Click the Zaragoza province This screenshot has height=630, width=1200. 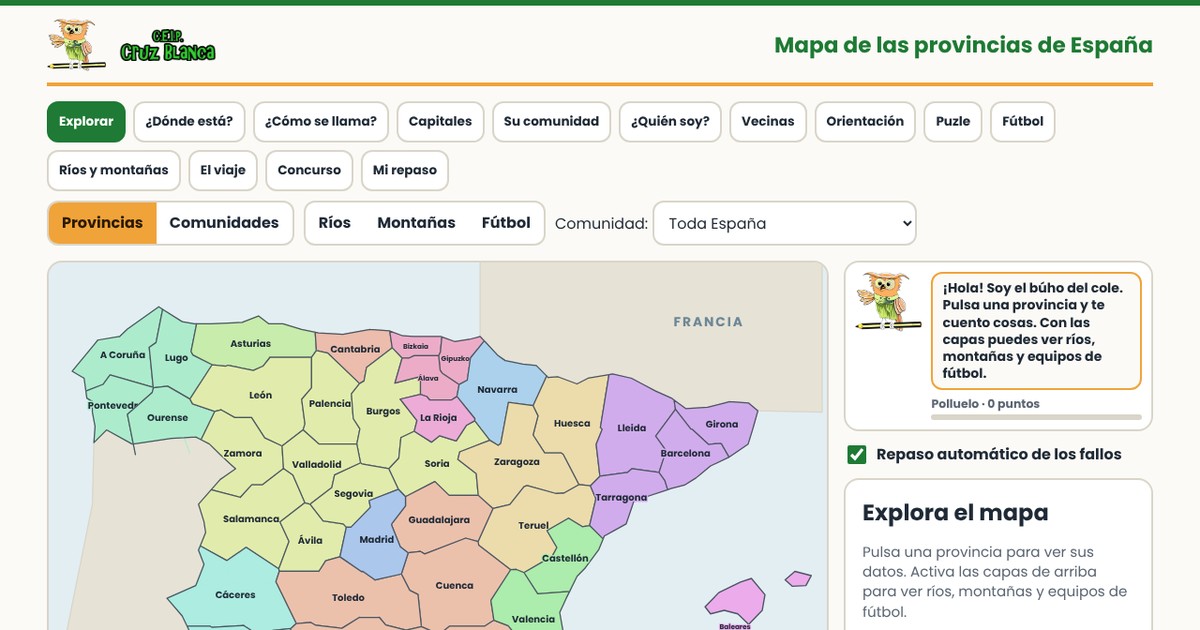pos(517,462)
